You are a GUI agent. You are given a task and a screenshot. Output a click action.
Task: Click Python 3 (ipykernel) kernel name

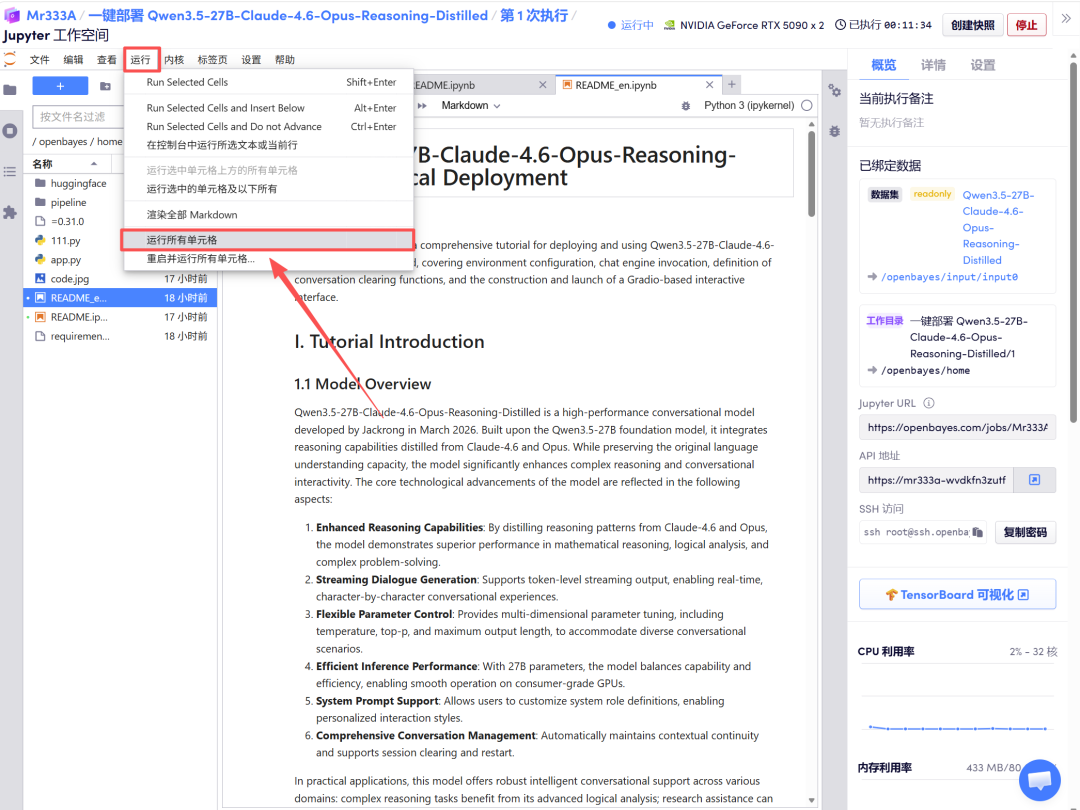pos(749,105)
